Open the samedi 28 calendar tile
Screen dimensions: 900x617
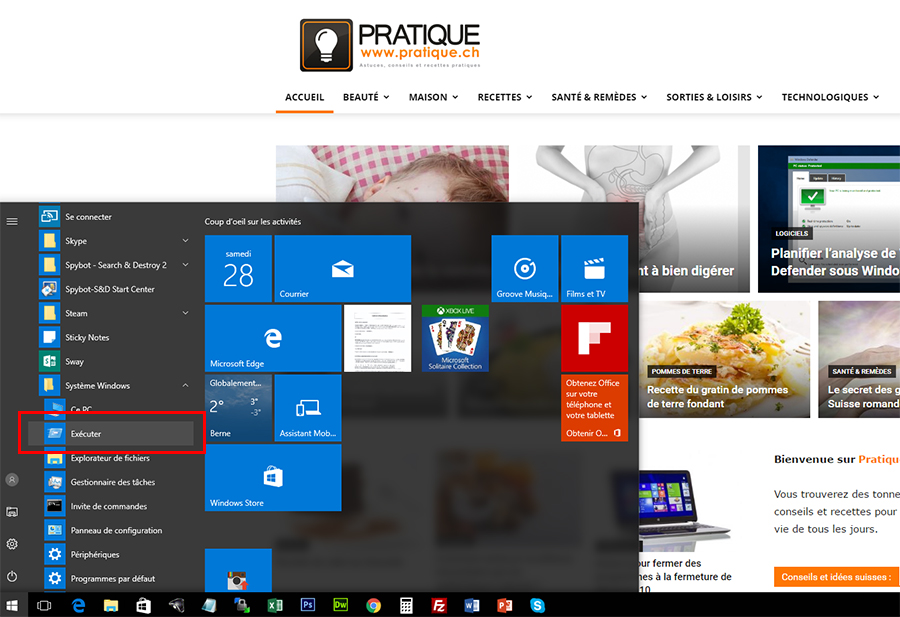(x=238, y=269)
